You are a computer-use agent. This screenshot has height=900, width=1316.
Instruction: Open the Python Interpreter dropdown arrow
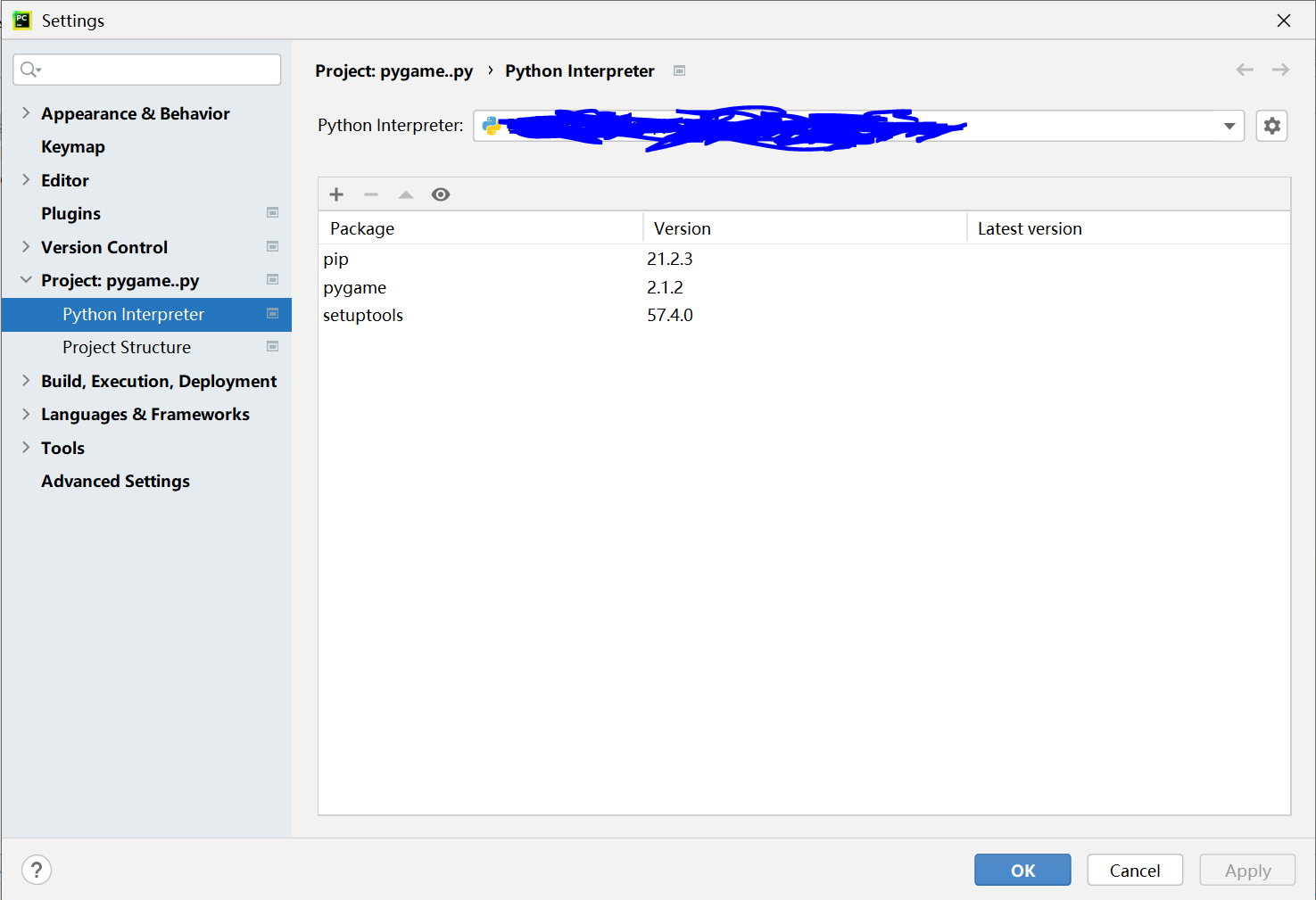coord(1229,126)
